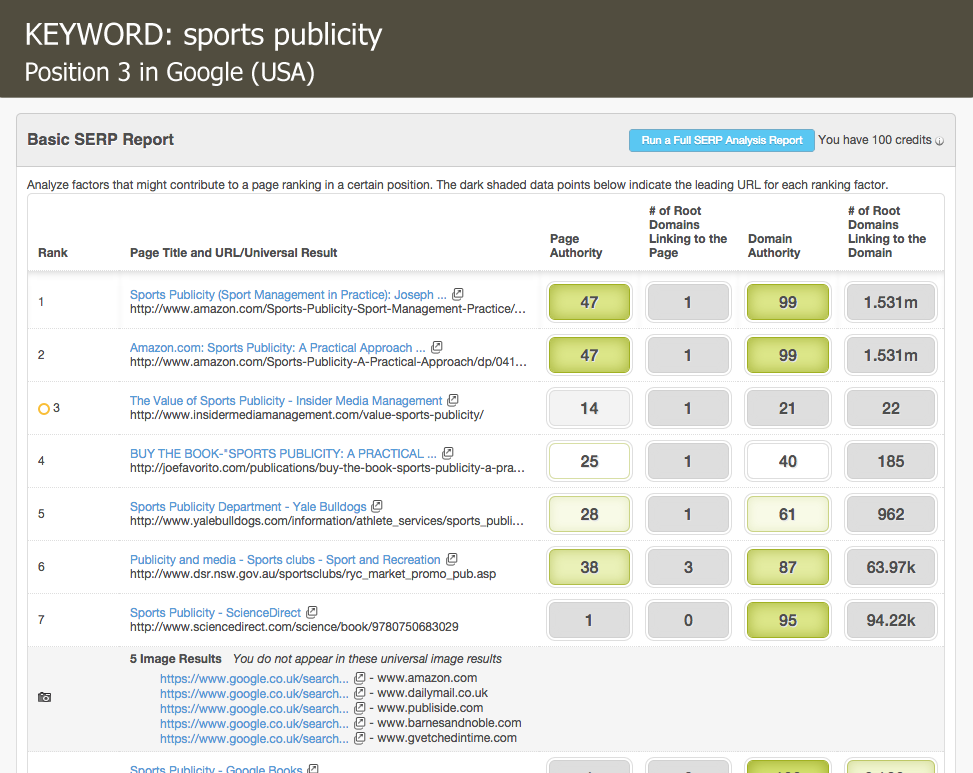Click Domain Authority 99 cell in rank 2 row
This screenshot has width=973, height=773.
point(787,355)
